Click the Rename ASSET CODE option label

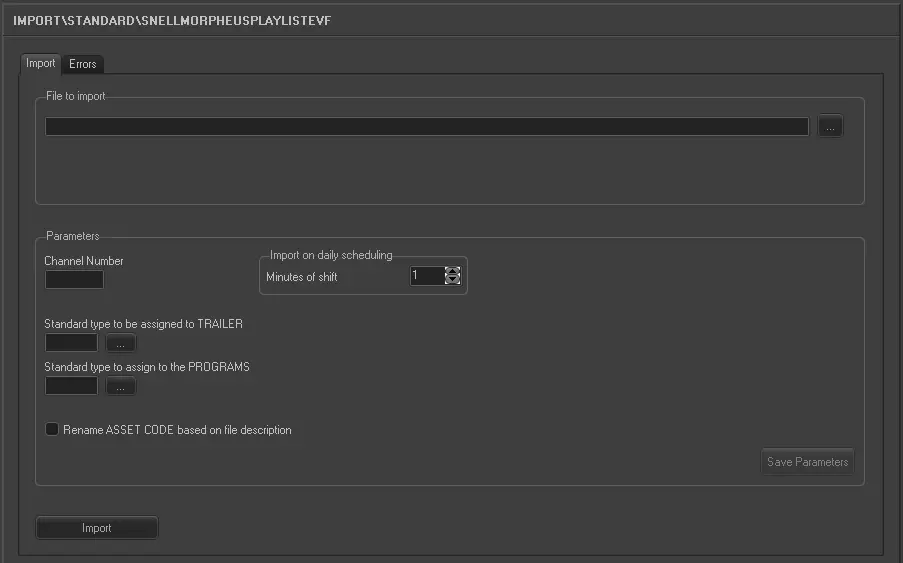tap(177, 430)
